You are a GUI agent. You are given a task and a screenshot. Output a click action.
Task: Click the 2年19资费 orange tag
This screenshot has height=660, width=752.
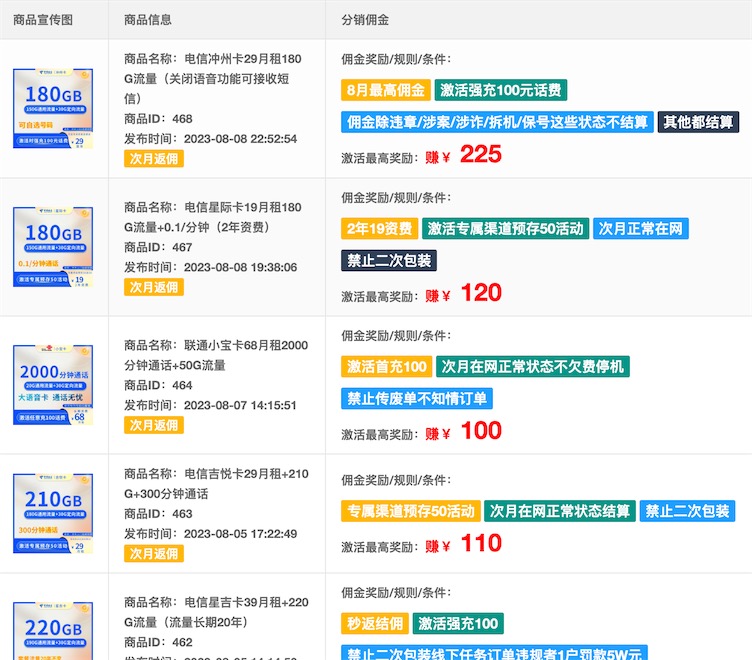(378, 229)
